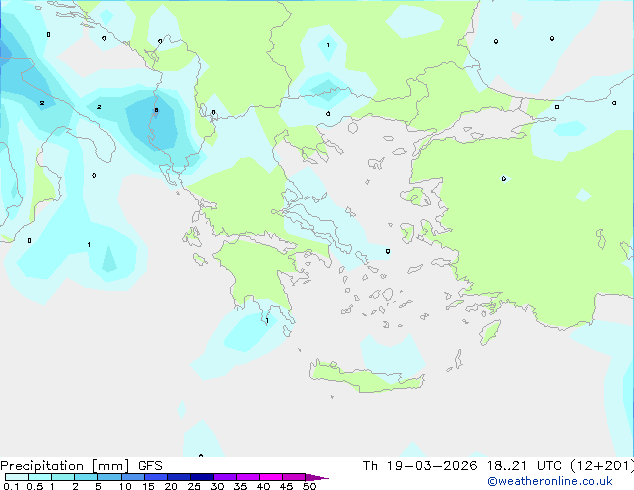Select the 25–30 mm dark navy legend box
634x490 pixels.
pyautogui.click(x=201, y=477)
